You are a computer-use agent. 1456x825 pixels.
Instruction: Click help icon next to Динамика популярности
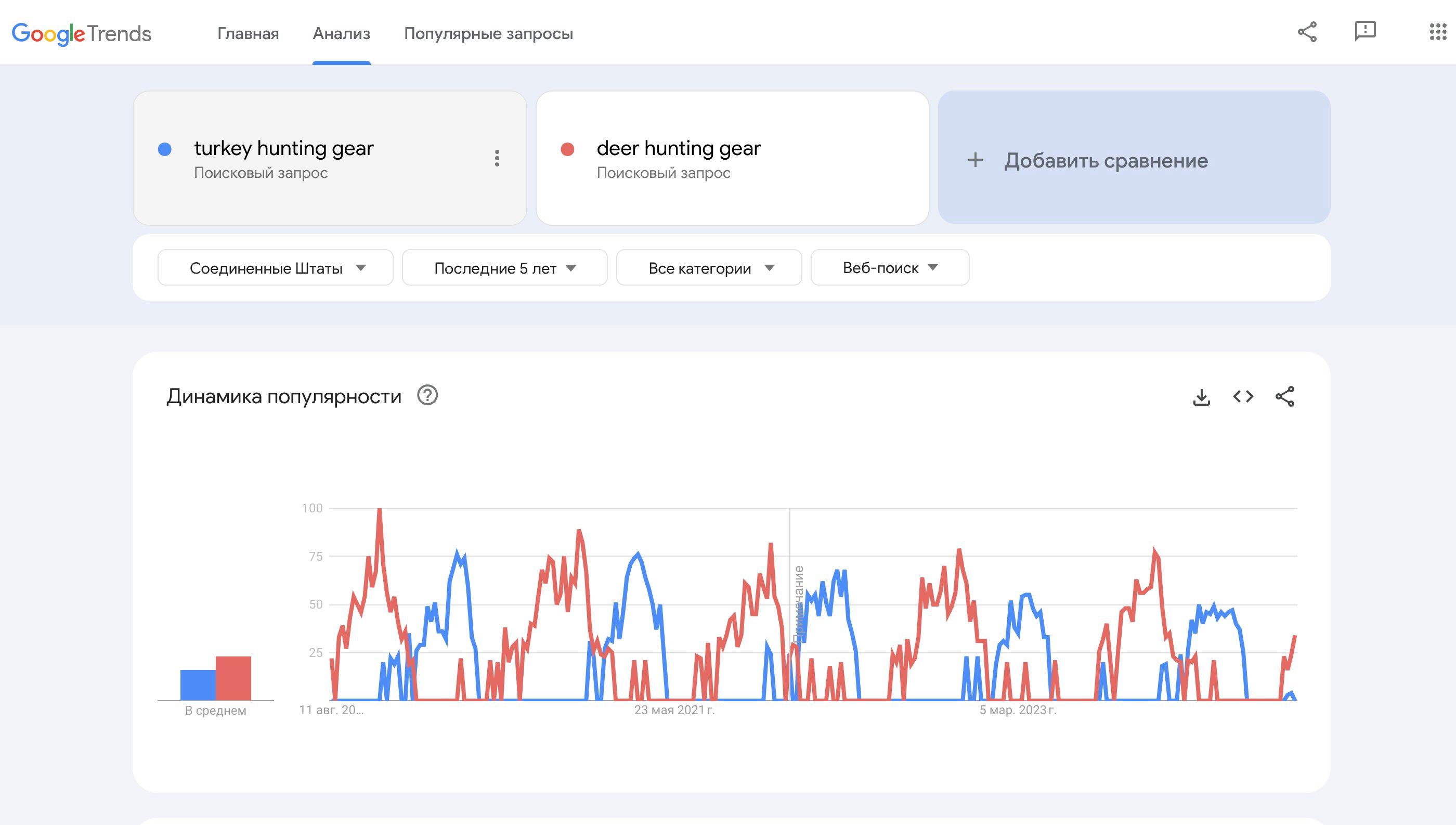coord(427,395)
